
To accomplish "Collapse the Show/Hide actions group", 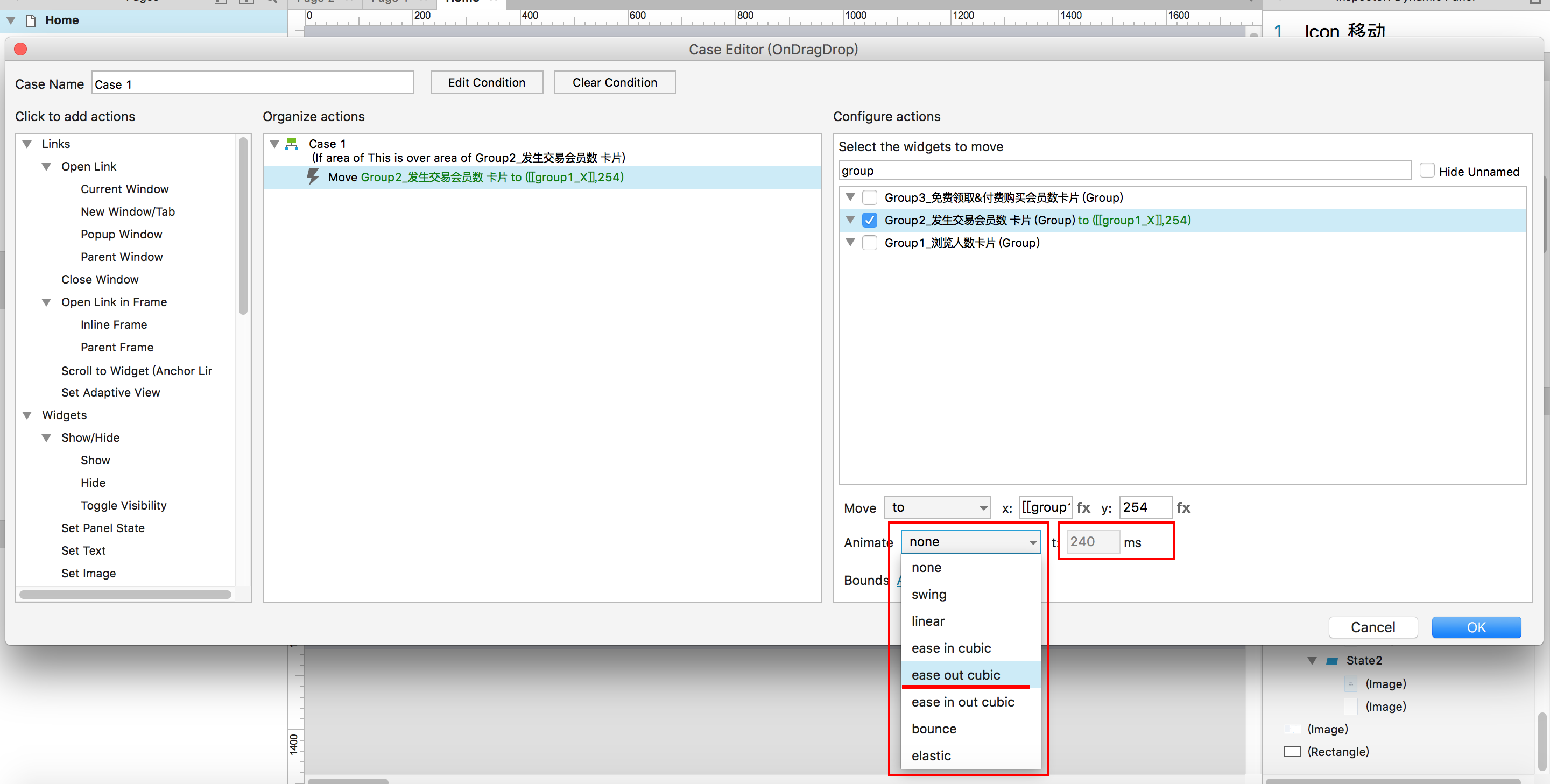I will [x=46, y=438].
